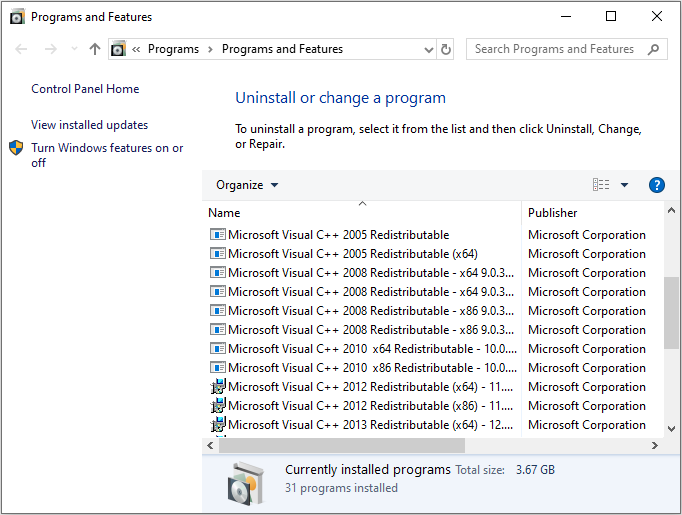Viewport: 682px width, 515px height.
Task: Open View installed updates
Action: coord(90,125)
